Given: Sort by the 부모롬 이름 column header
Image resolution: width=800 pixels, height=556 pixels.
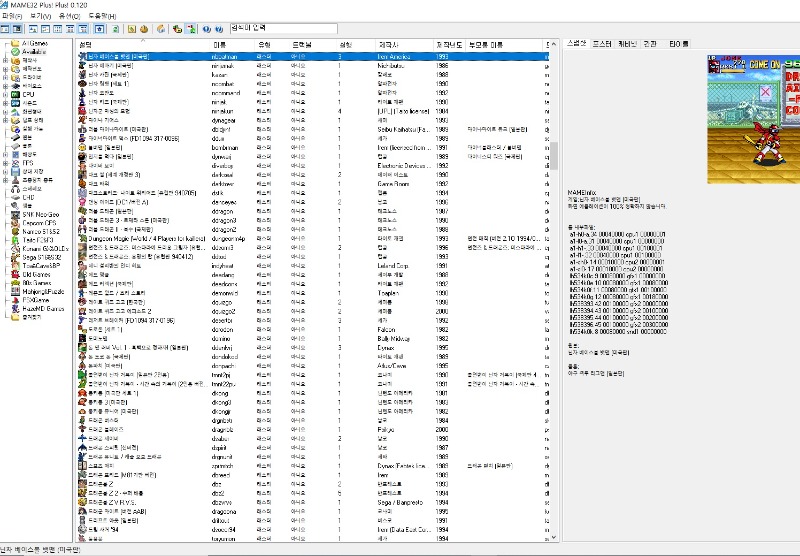Looking at the screenshot, I should [x=504, y=45].
